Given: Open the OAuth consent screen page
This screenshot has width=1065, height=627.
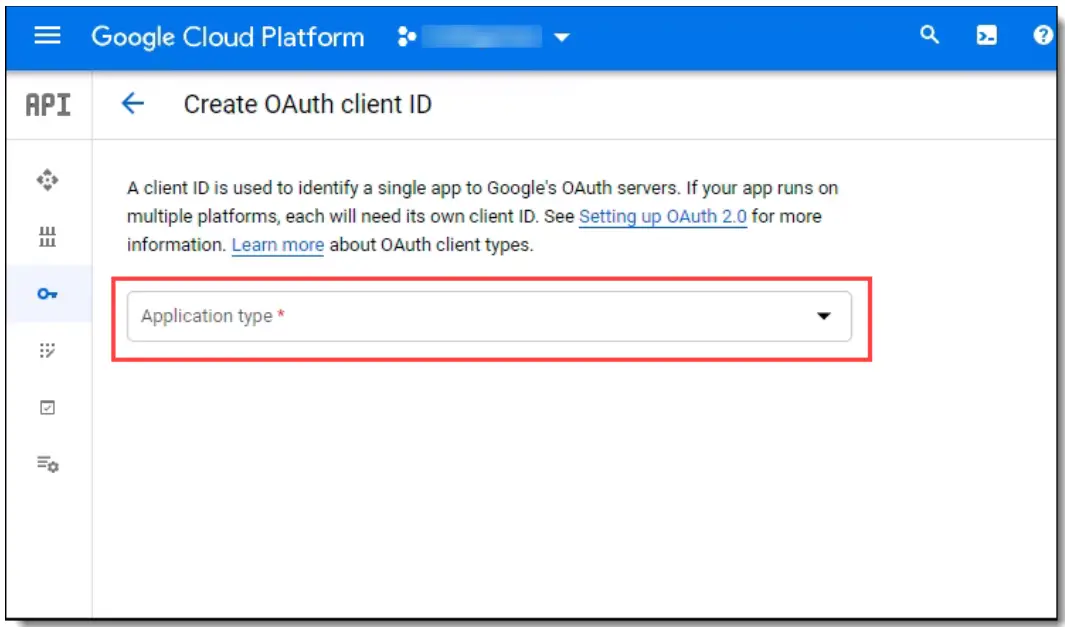Looking at the screenshot, I should (47, 351).
